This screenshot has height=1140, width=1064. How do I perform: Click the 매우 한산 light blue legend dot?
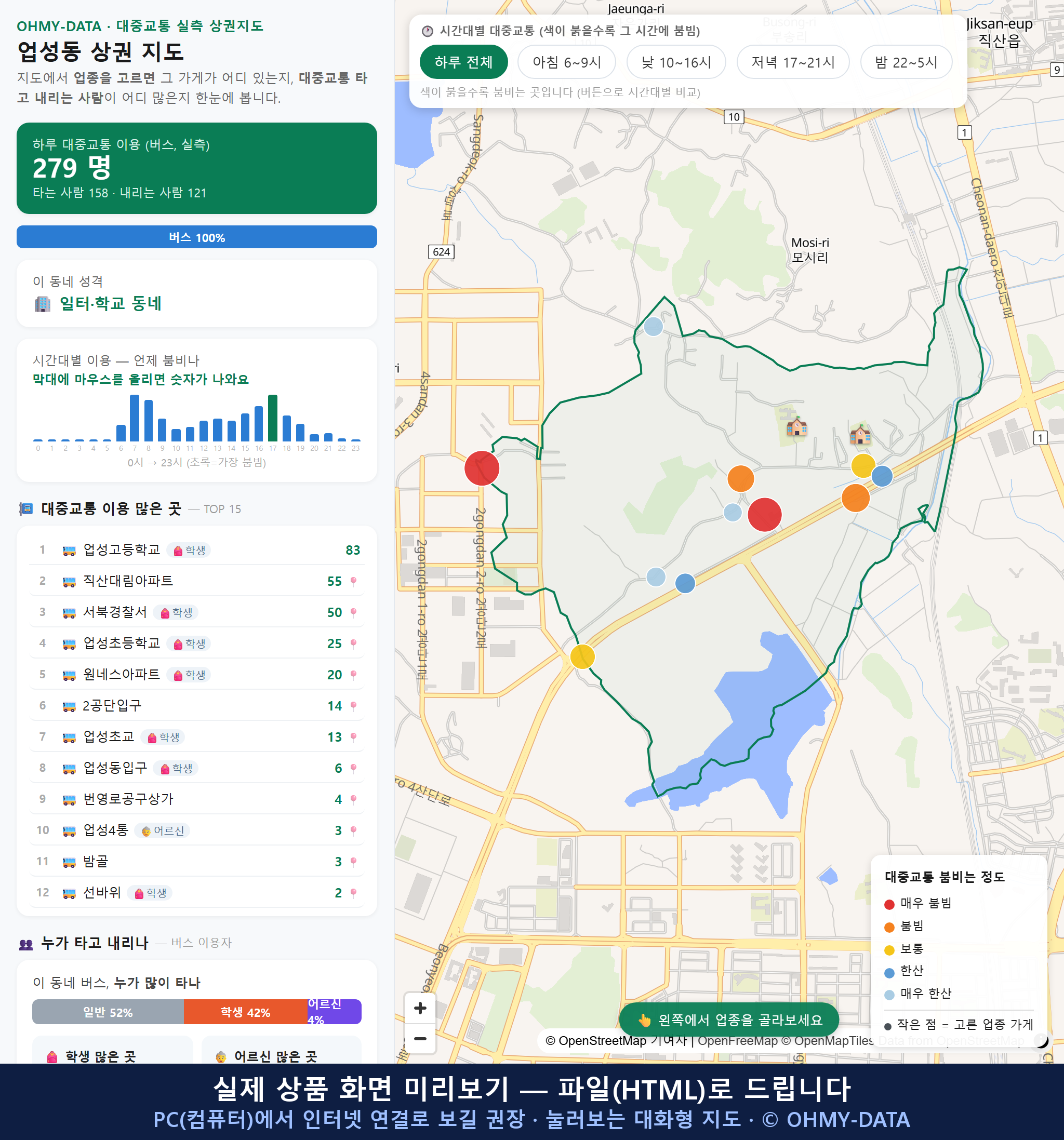(x=889, y=995)
